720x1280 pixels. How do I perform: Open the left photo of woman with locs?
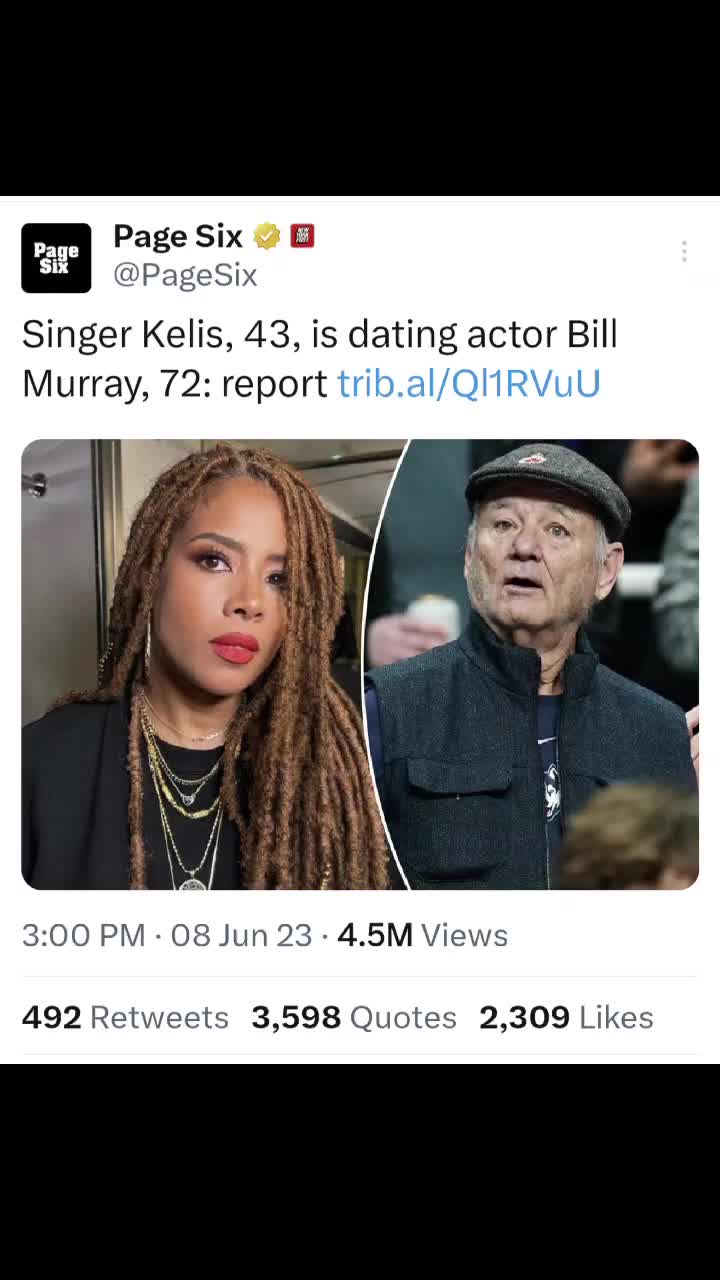click(x=200, y=664)
